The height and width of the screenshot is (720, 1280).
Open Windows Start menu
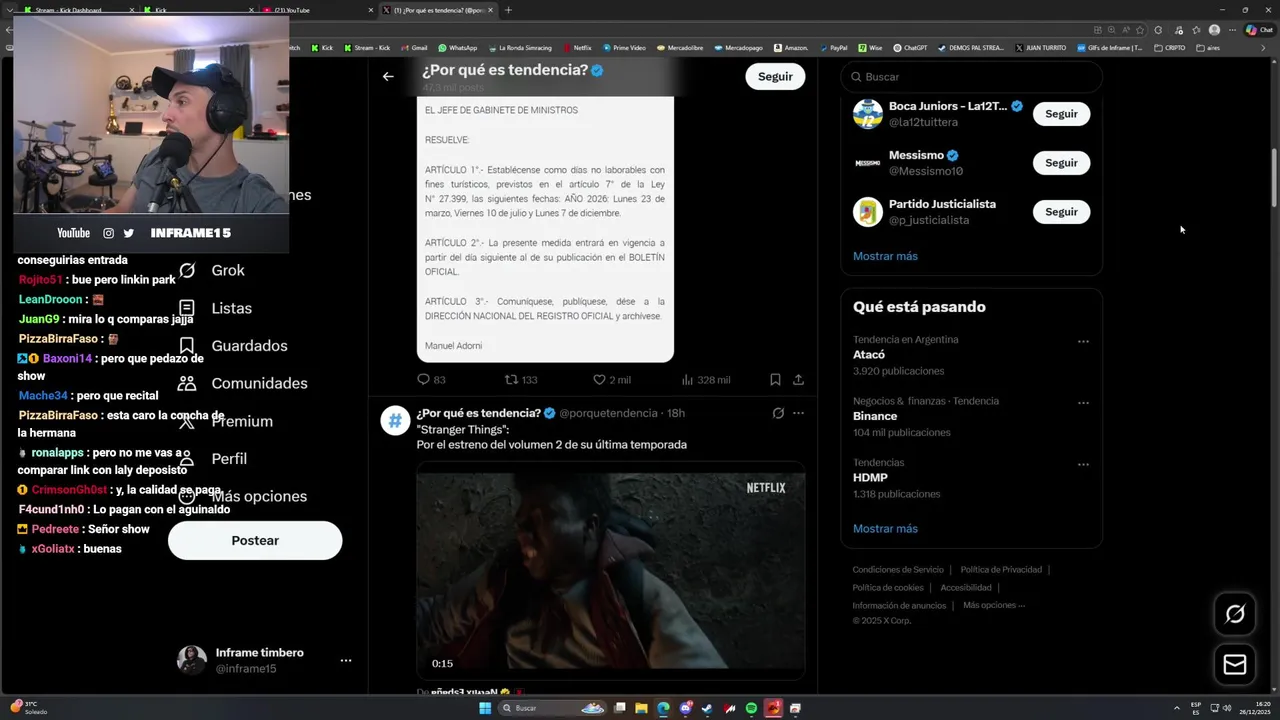tap(485, 708)
